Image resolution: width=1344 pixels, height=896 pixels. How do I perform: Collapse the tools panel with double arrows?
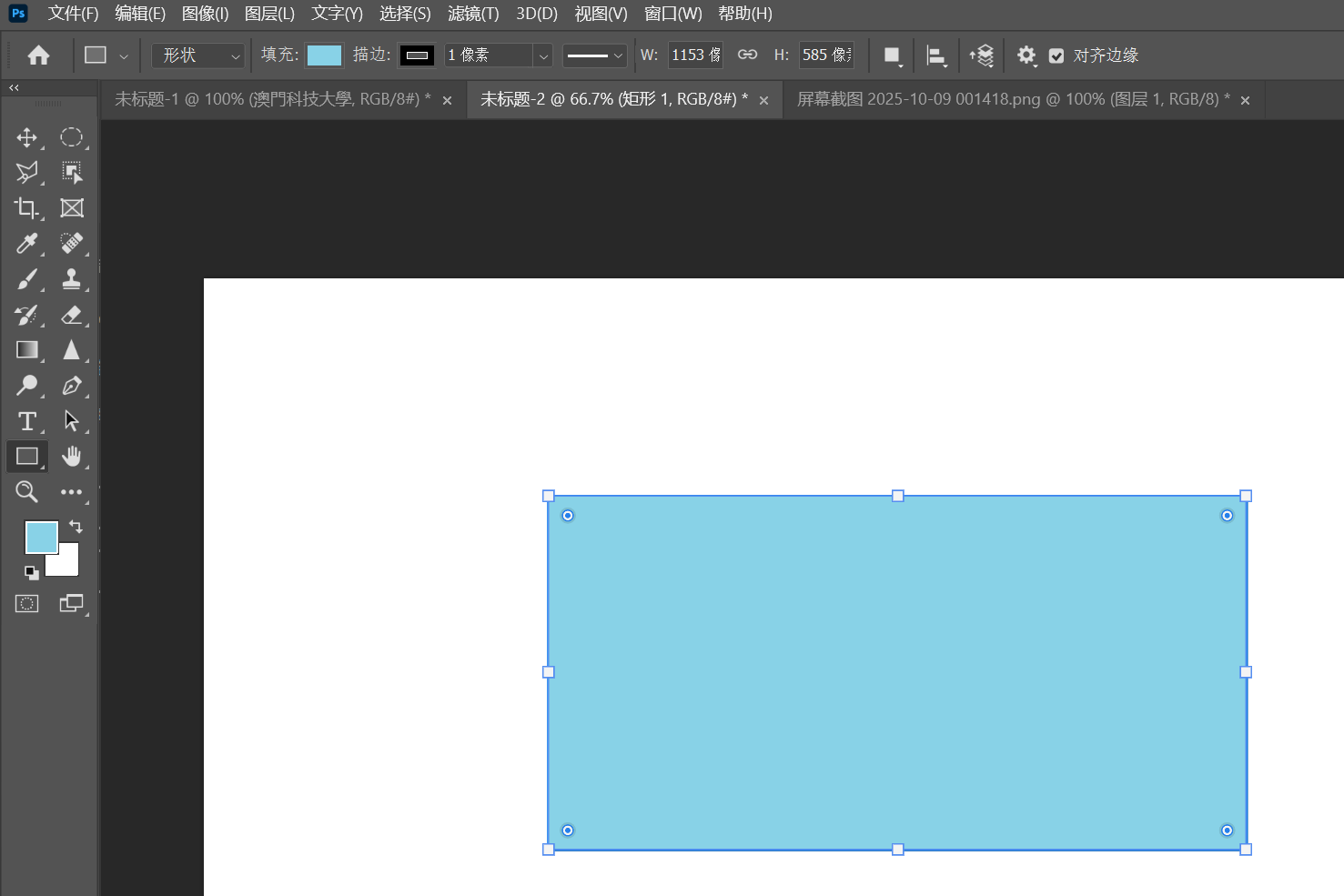[x=14, y=87]
